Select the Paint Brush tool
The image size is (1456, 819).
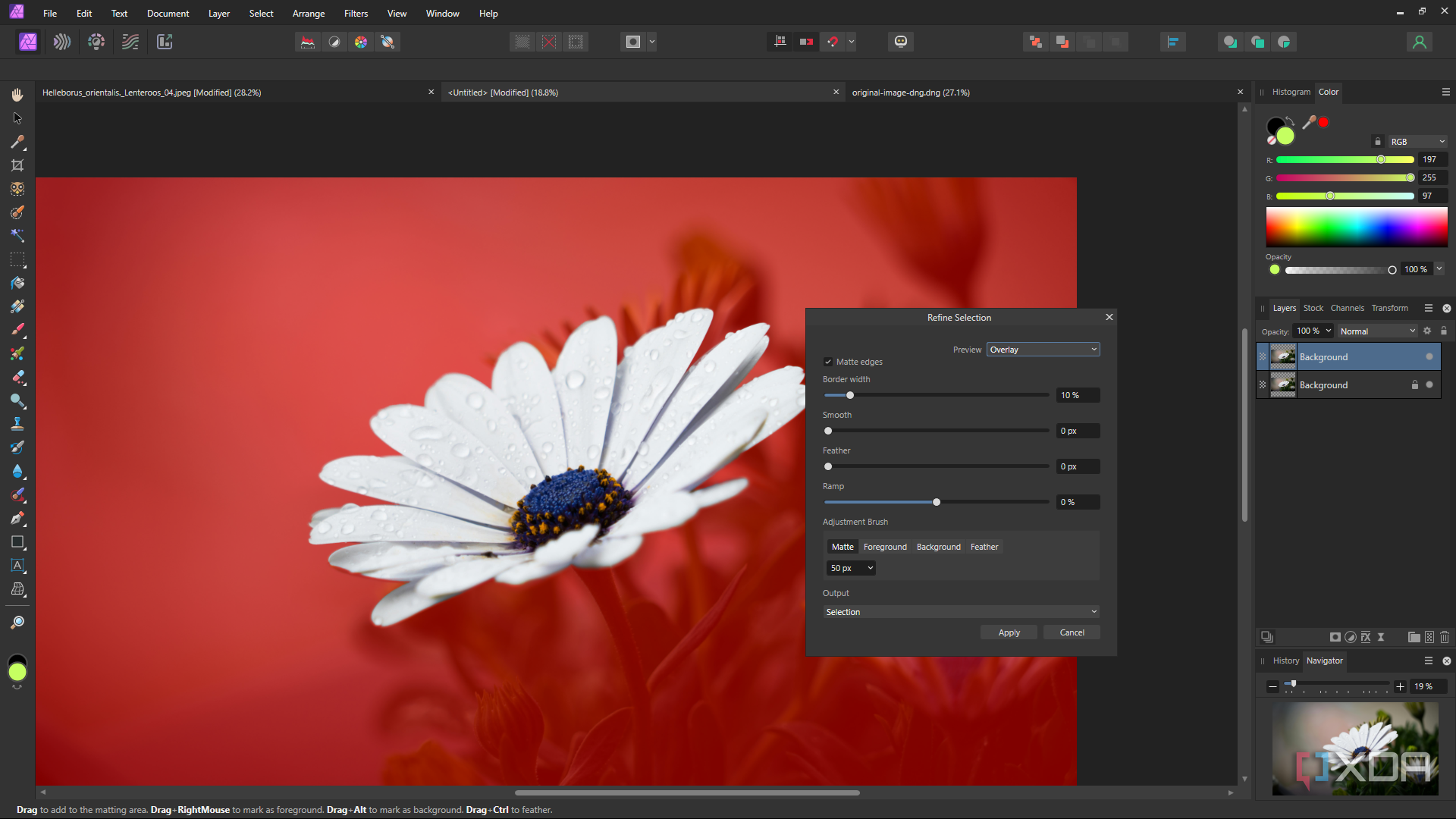[x=17, y=330]
